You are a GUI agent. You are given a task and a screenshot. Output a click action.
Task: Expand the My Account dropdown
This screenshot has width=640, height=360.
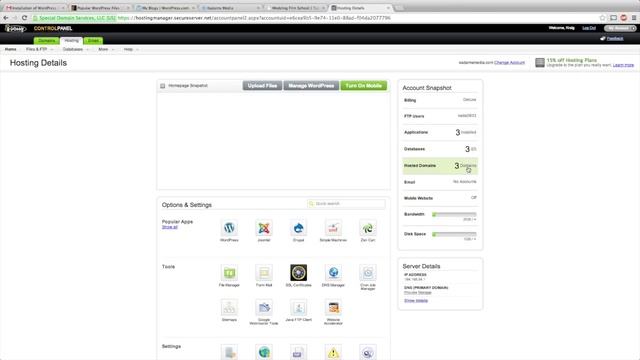(620, 28)
